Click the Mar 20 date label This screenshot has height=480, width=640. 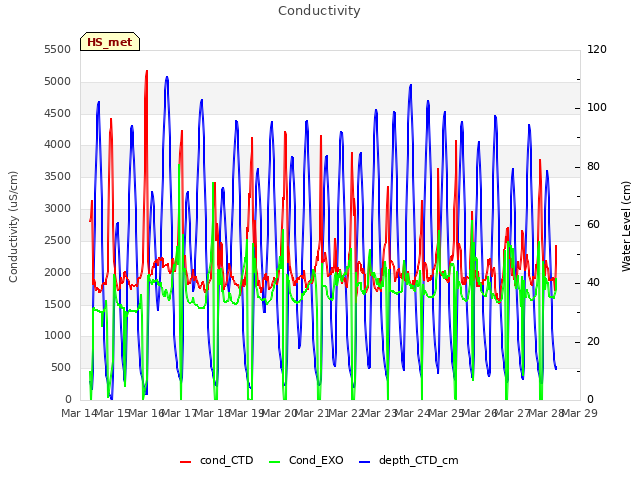pyautogui.click(x=279, y=413)
